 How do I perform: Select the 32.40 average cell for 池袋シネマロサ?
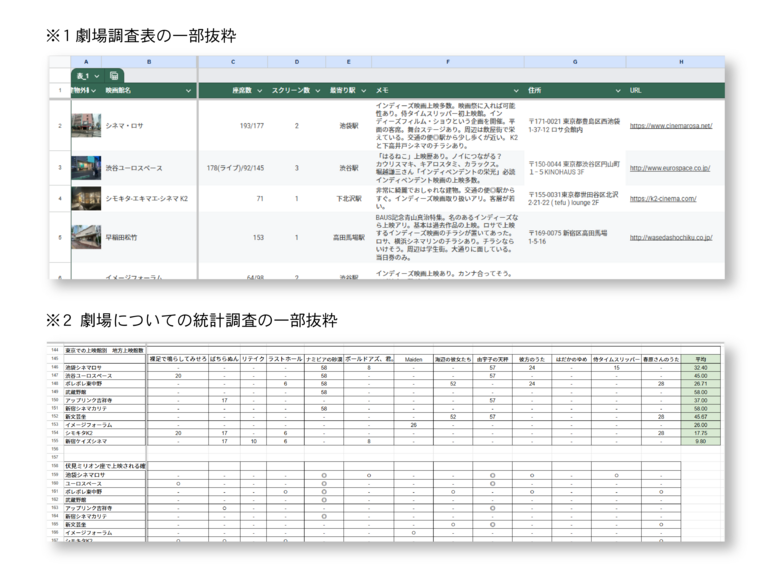click(702, 367)
